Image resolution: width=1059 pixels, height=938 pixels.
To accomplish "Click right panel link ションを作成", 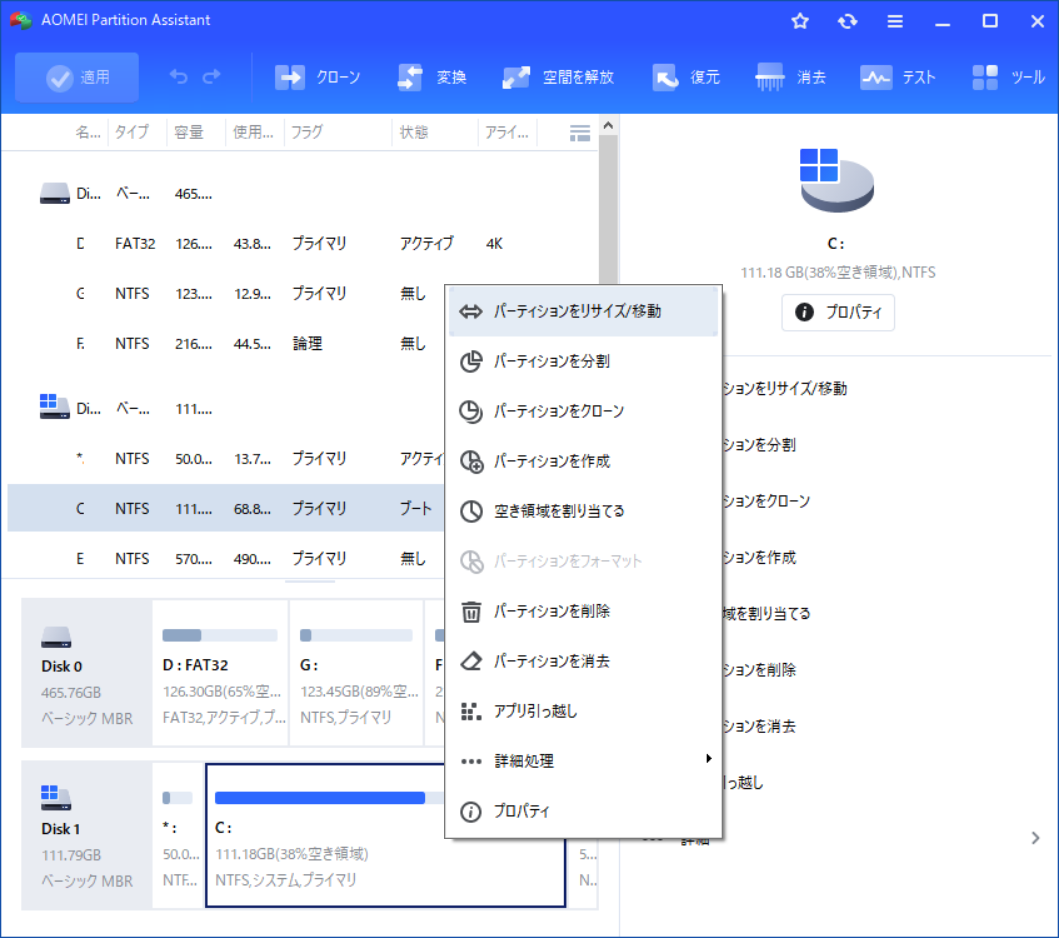I will pyautogui.click(x=759, y=558).
